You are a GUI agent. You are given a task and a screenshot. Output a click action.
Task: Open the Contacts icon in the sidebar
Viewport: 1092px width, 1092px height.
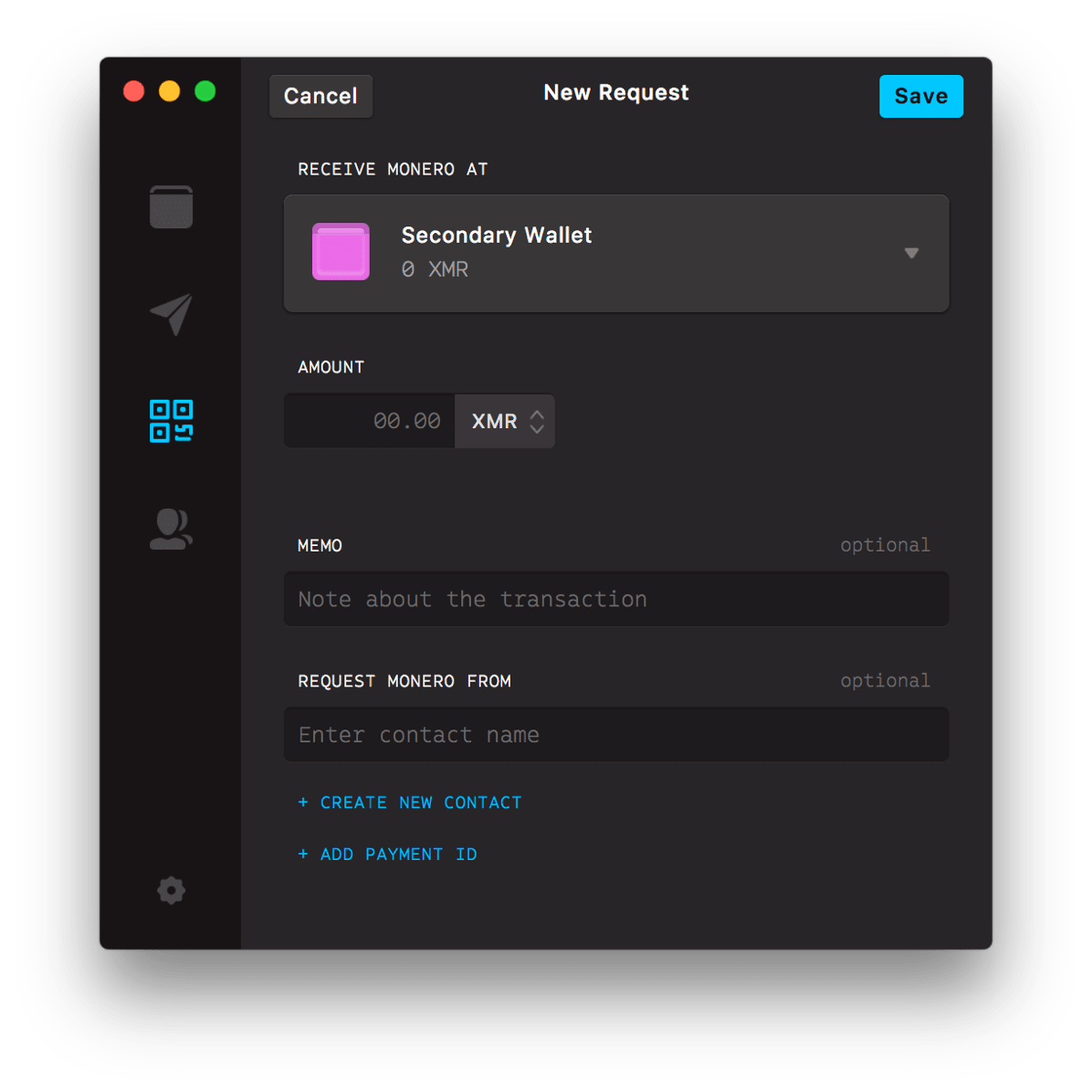tap(171, 528)
